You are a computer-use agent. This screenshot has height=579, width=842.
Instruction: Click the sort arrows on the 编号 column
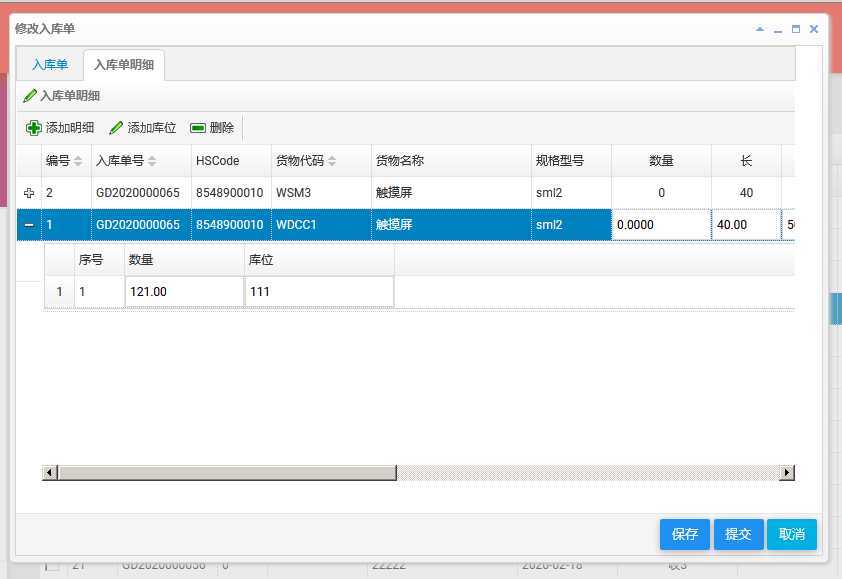pos(78,161)
